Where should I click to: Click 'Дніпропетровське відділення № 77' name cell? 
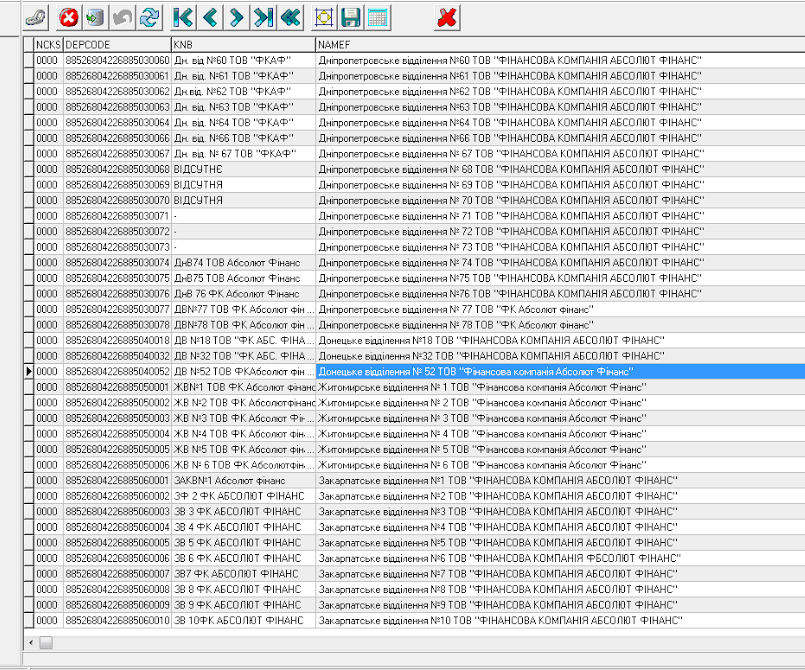tap(560, 309)
